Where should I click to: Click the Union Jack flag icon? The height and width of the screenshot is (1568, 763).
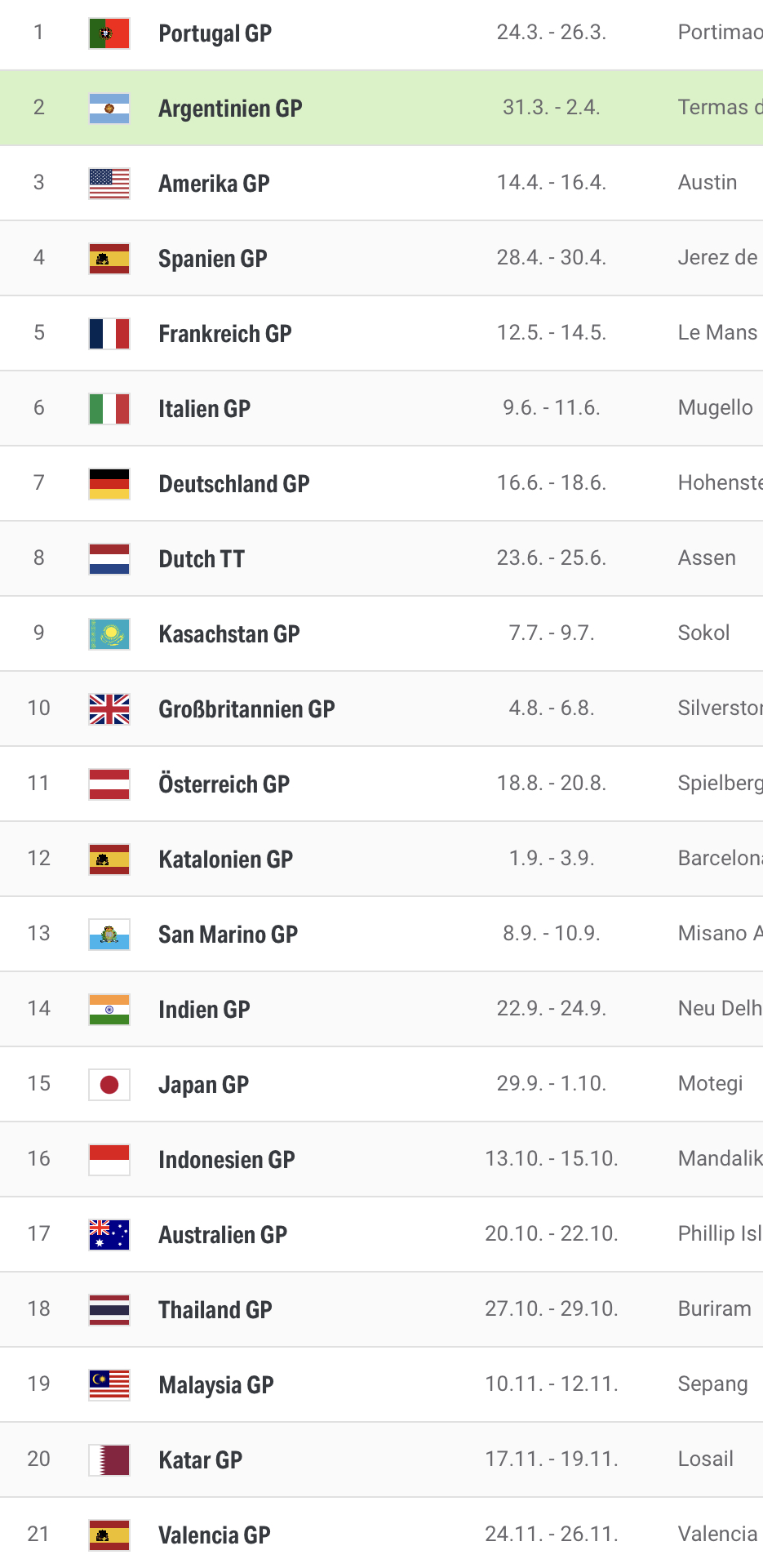coord(109,709)
